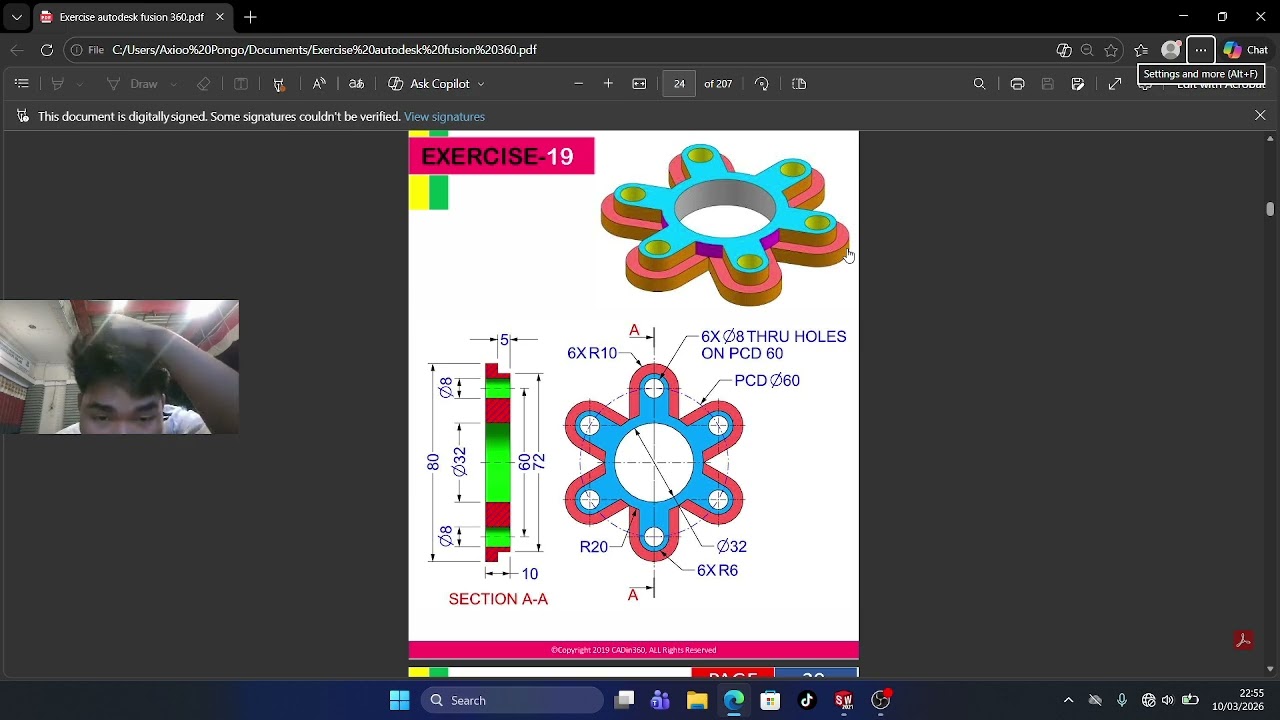
Task: Add this page to favorites star
Action: 1111,50
